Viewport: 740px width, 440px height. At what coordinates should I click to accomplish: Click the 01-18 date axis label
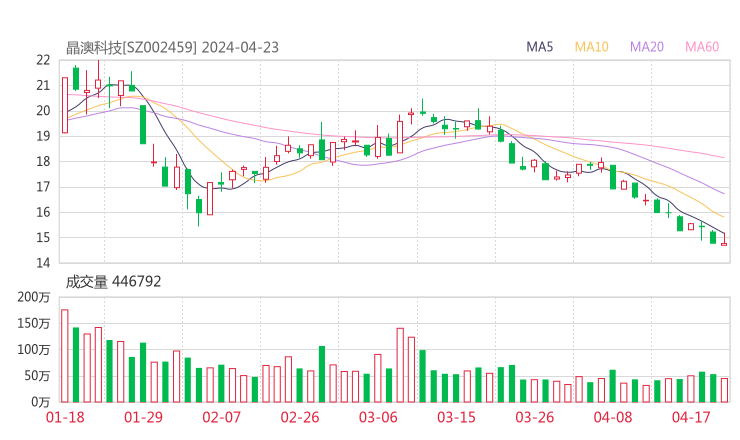[x=65, y=417]
